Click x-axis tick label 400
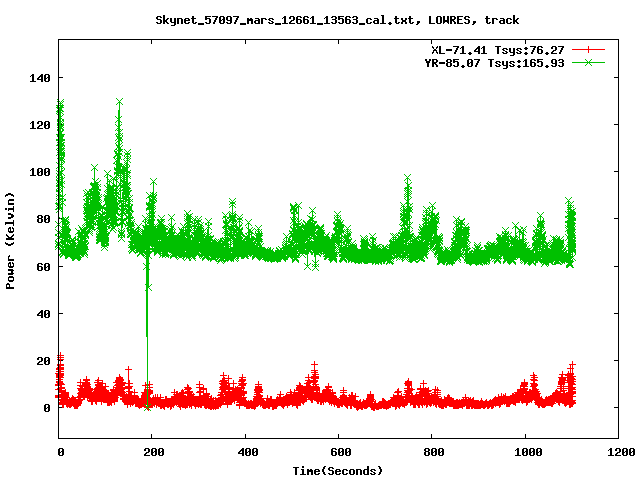Viewport: 640px width, 480px height. click(x=248, y=452)
